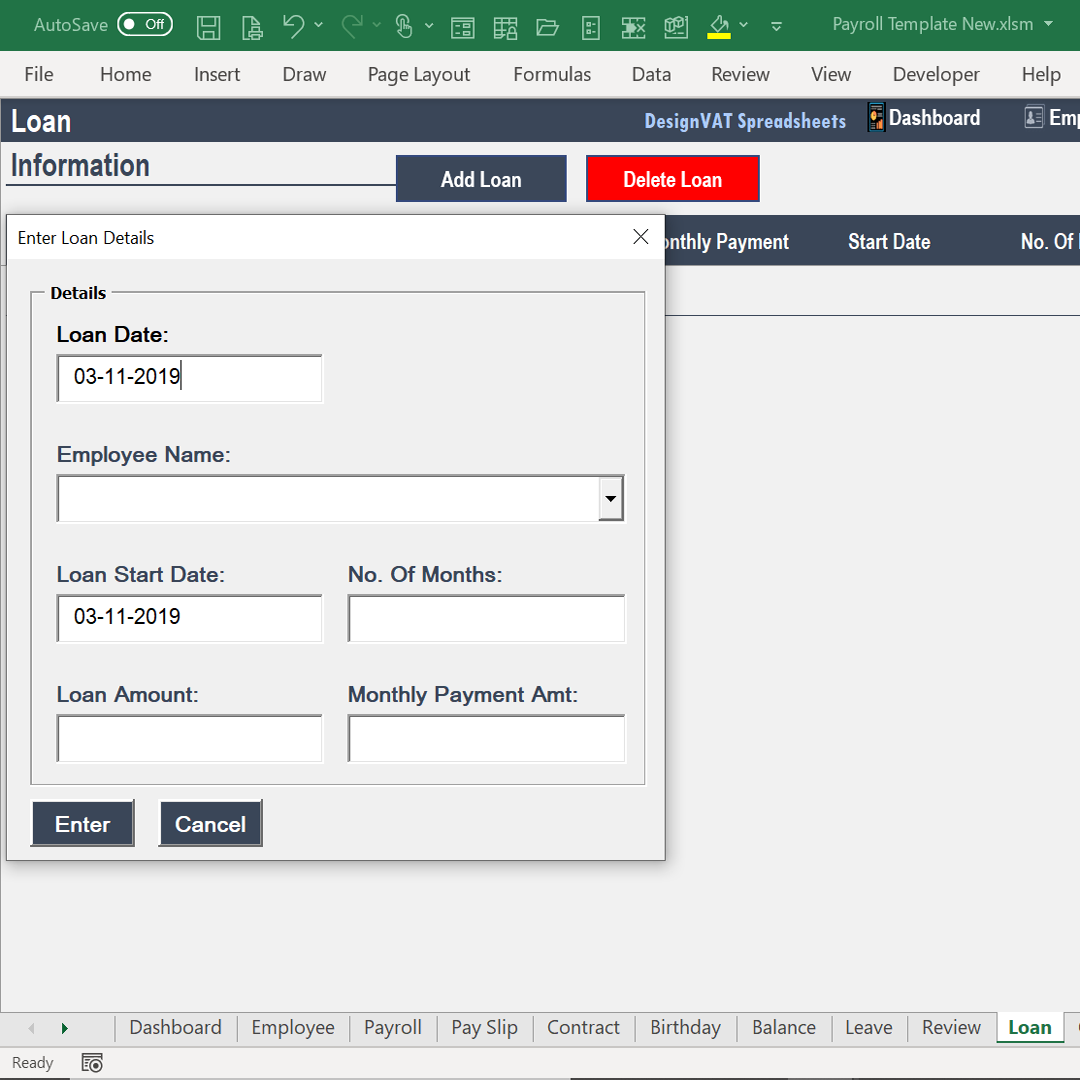1080x1080 pixels.
Task: Open the Customize Quick Access Toolbar menu
Action: tap(777, 28)
